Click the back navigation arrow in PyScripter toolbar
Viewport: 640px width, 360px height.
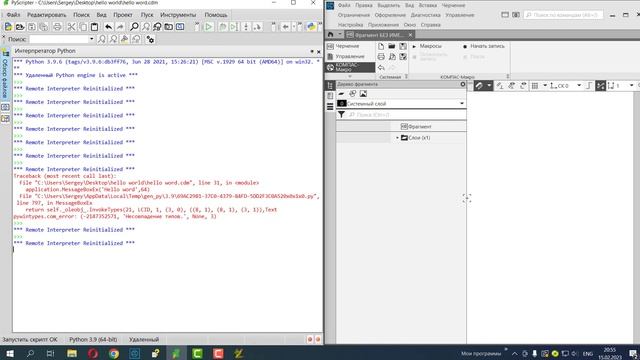[285, 27]
